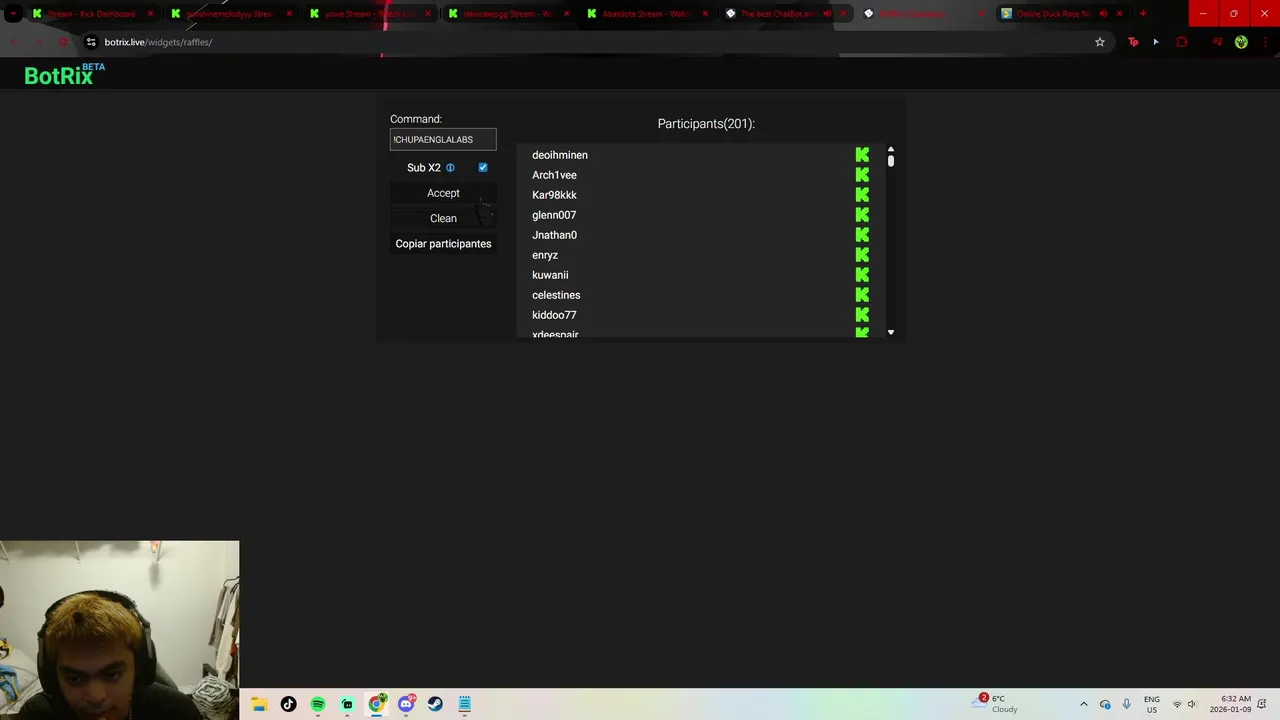This screenshot has height=720, width=1280.
Task: Open Notepad from taskbar
Action: (464, 704)
